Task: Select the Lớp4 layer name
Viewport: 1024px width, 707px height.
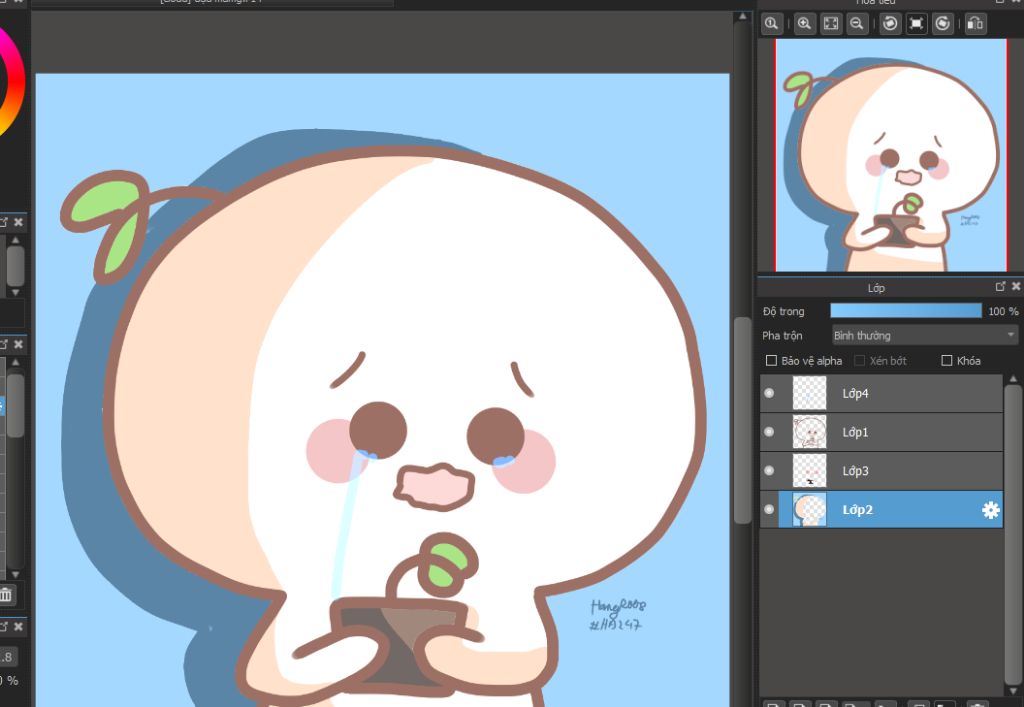Action: pos(856,393)
